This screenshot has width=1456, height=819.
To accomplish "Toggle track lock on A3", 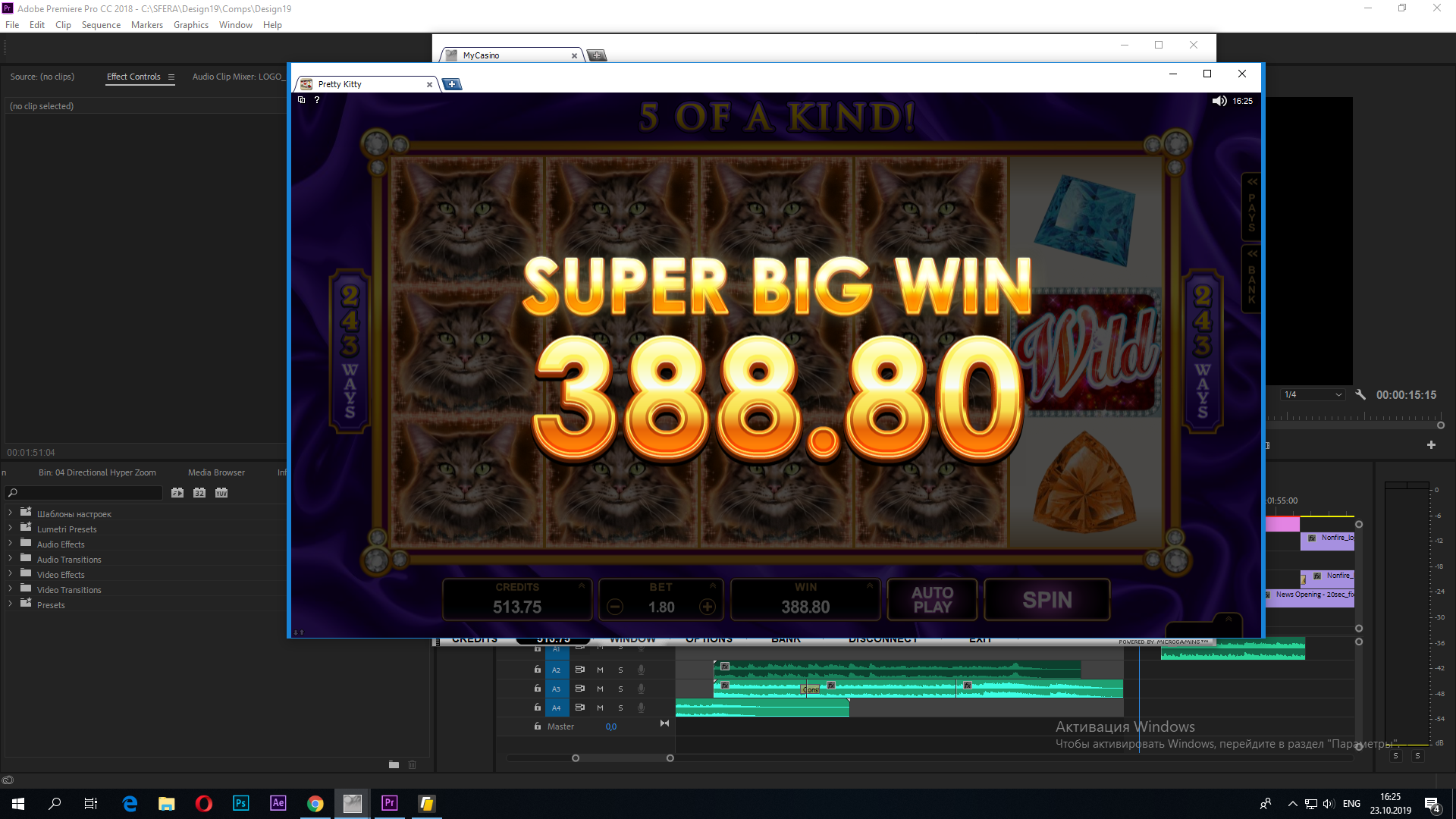I will click(537, 689).
